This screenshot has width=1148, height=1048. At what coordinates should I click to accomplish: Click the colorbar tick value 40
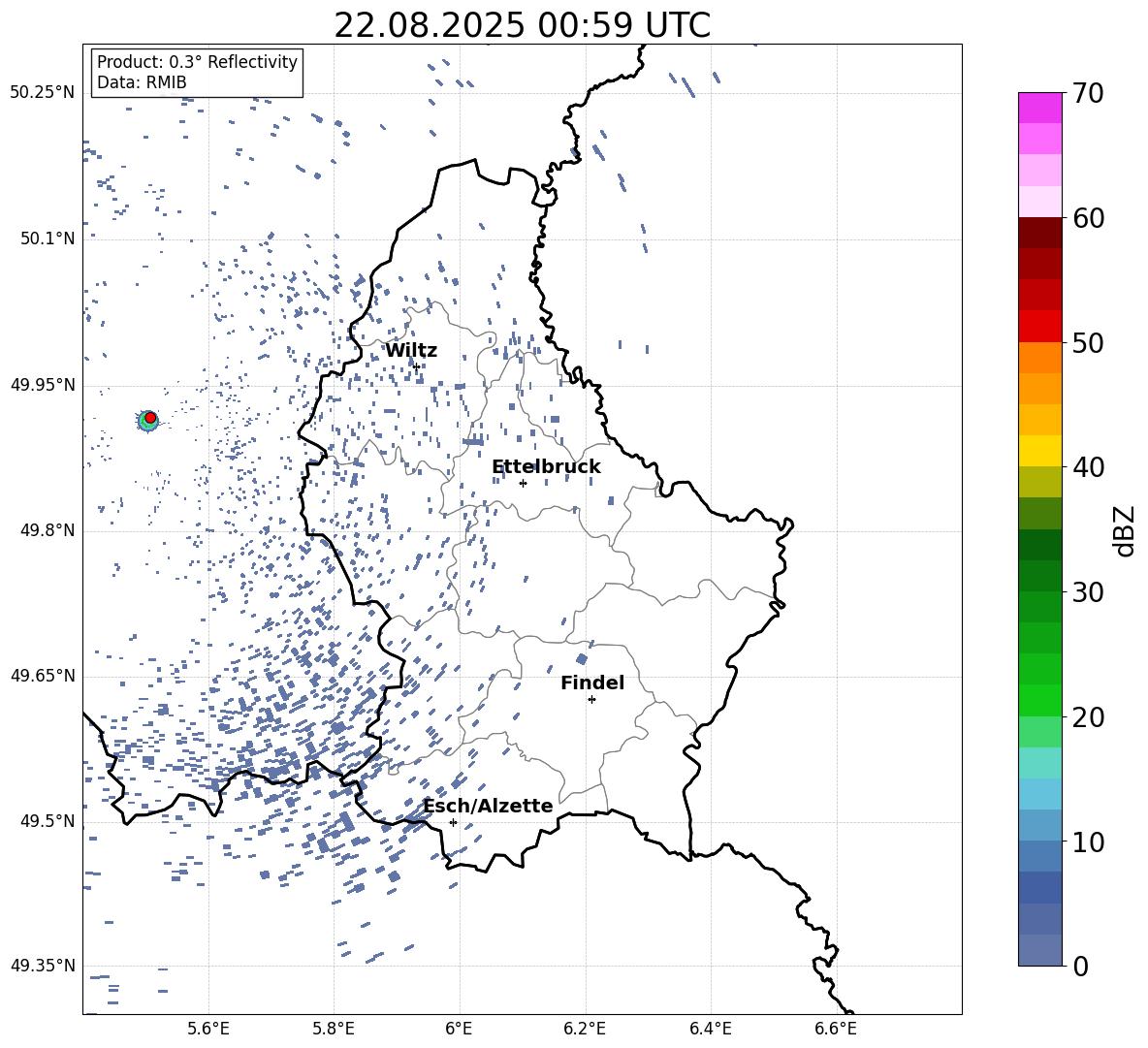pyautogui.click(x=1088, y=467)
